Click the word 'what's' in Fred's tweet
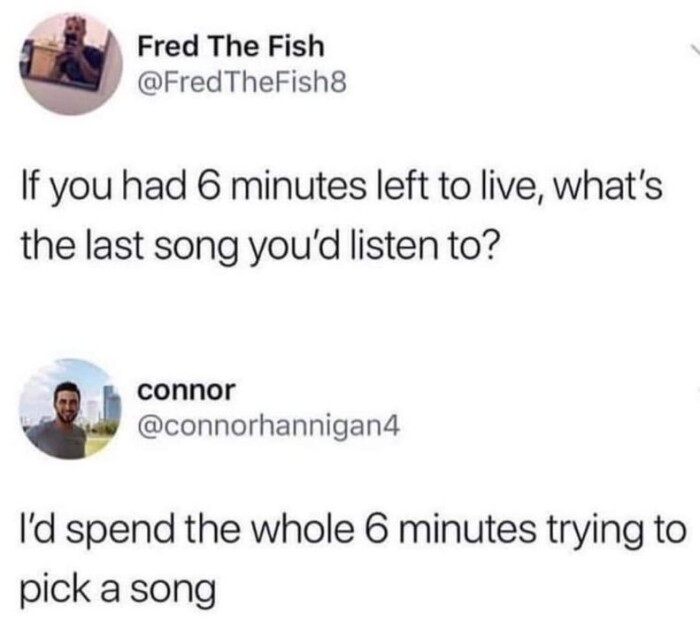This screenshot has width=700, height=637. click(608, 186)
